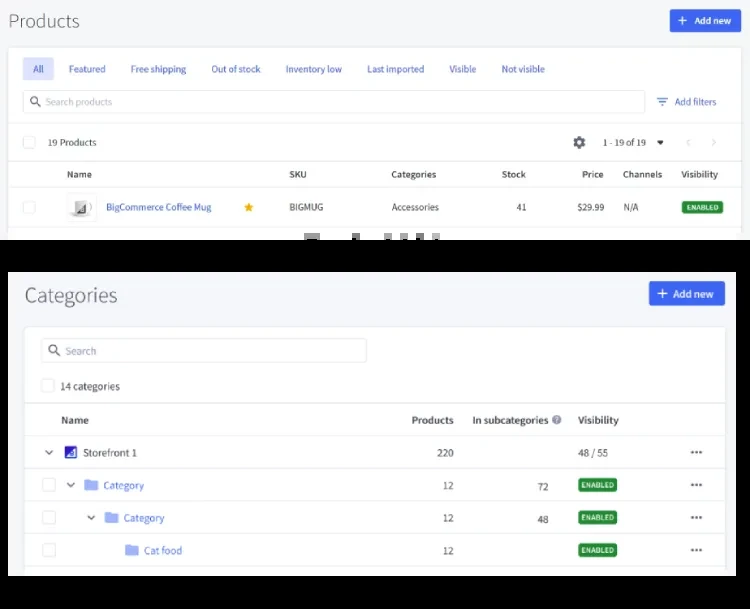
Task: Tick checkbox for Category with 72 in subcategories
Action: (49, 485)
